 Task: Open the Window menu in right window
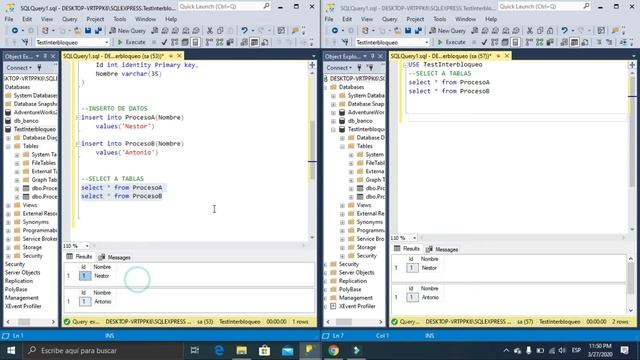[465, 19]
